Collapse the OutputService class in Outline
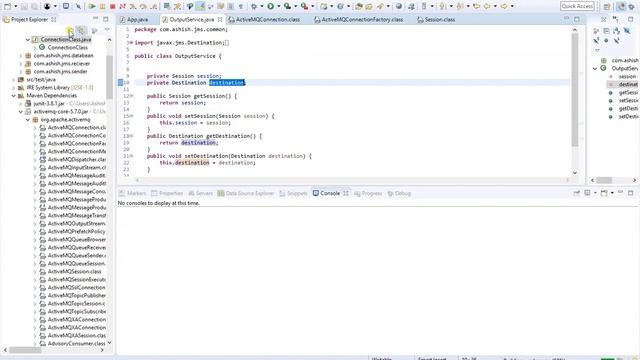 click(595, 69)
